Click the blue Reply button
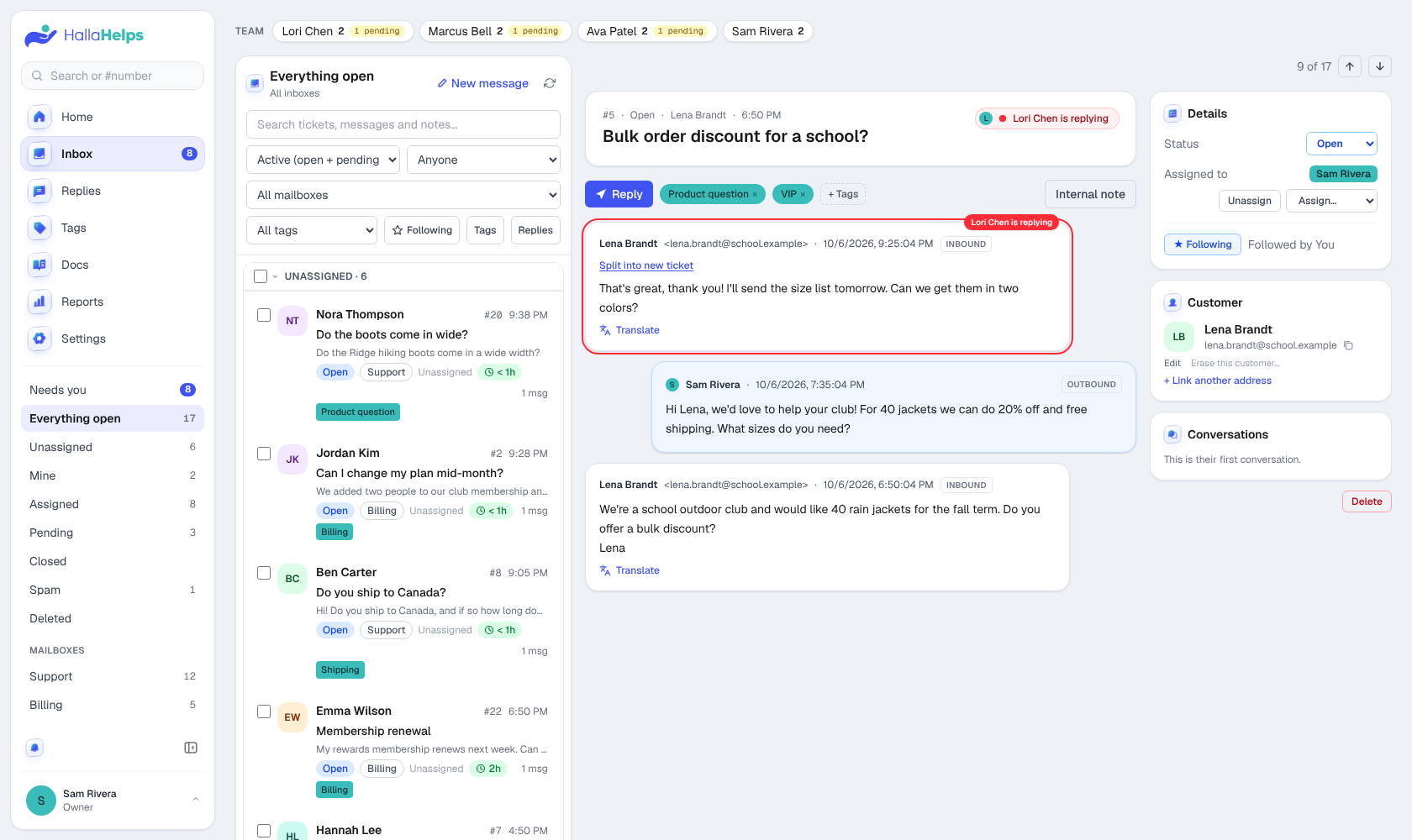1412x840 pixels. coord(619,194)
